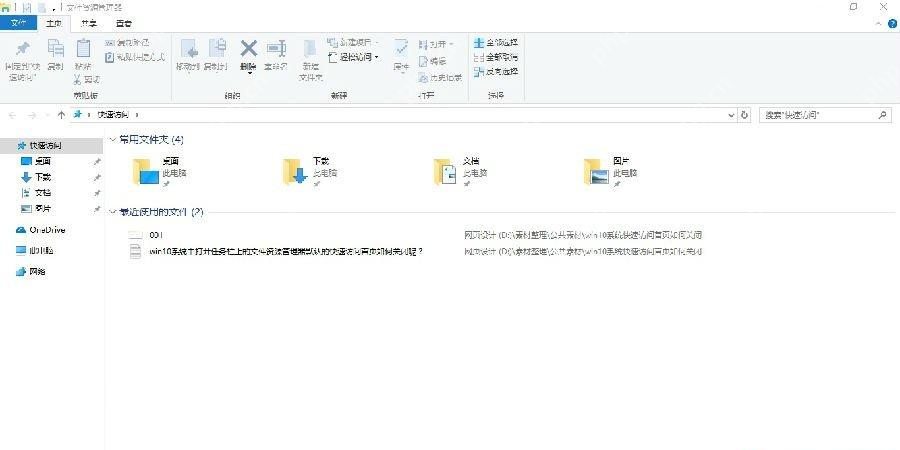Click the 搜索"快速访问" search box

(825, 115)
